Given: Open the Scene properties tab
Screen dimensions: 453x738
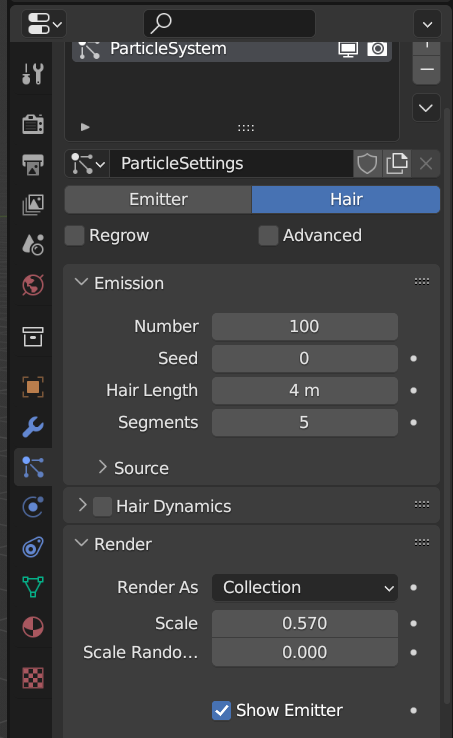Looking at the screenshot, I should pyautogui.click(x=33, y=244).
